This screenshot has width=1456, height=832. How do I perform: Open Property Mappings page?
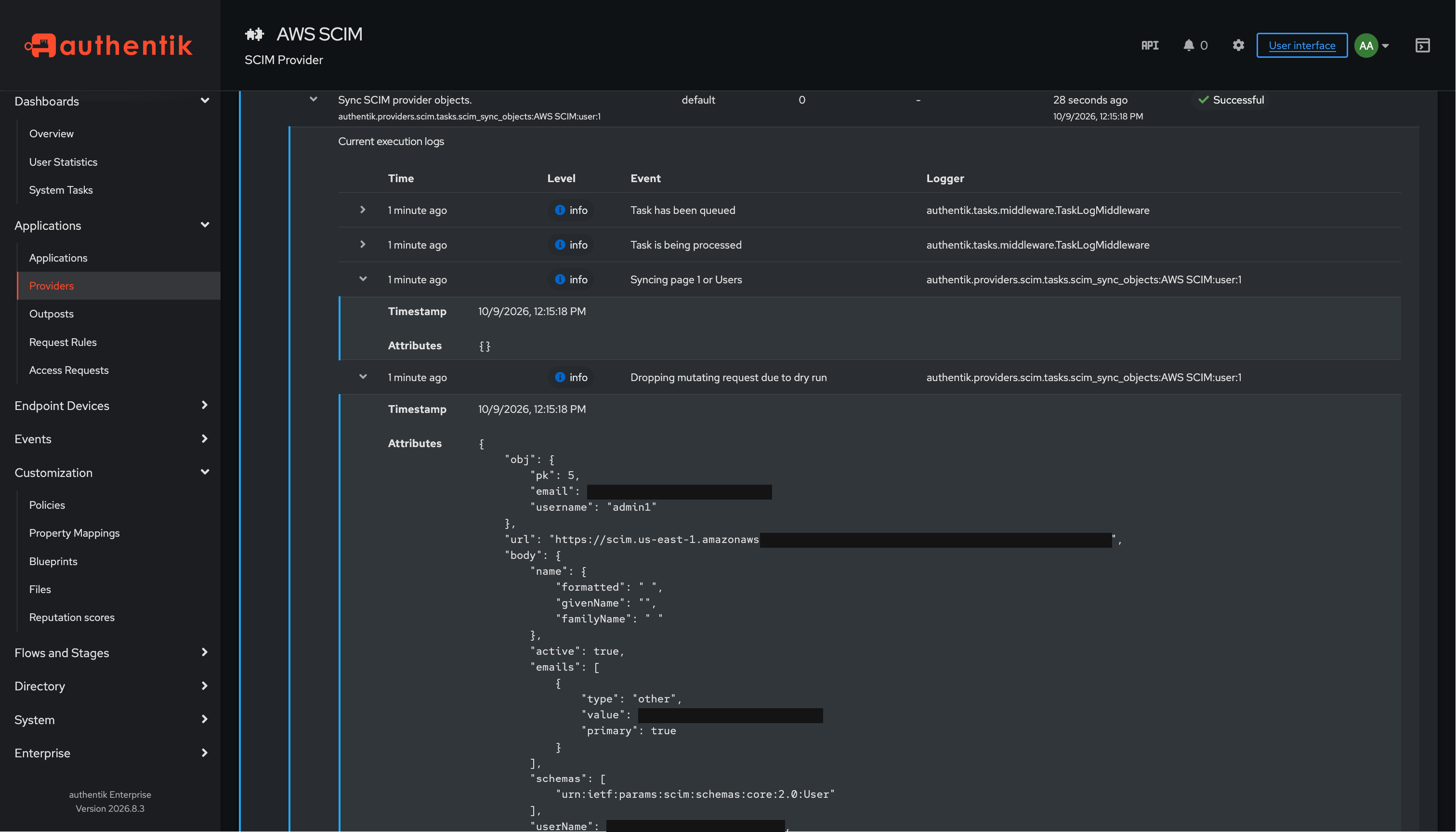[x=74, y=533]
